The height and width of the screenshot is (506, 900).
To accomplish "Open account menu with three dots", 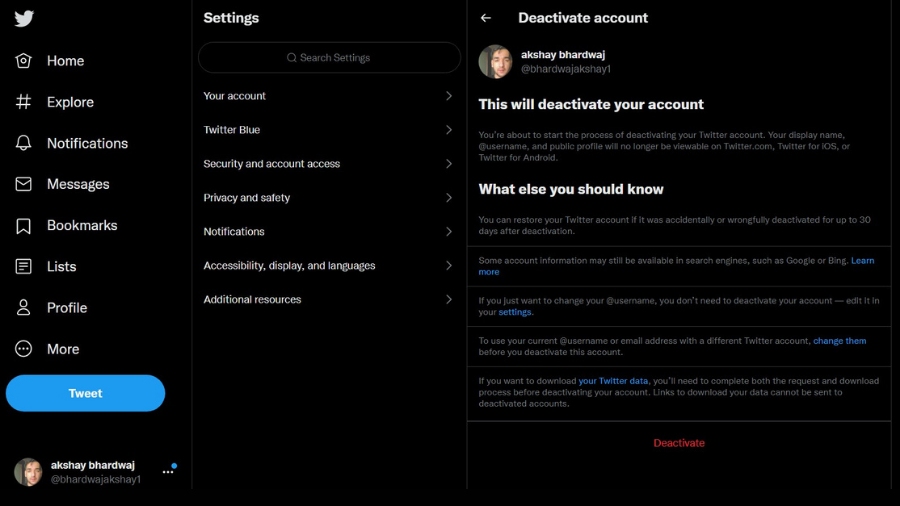I will pos(168,472).
